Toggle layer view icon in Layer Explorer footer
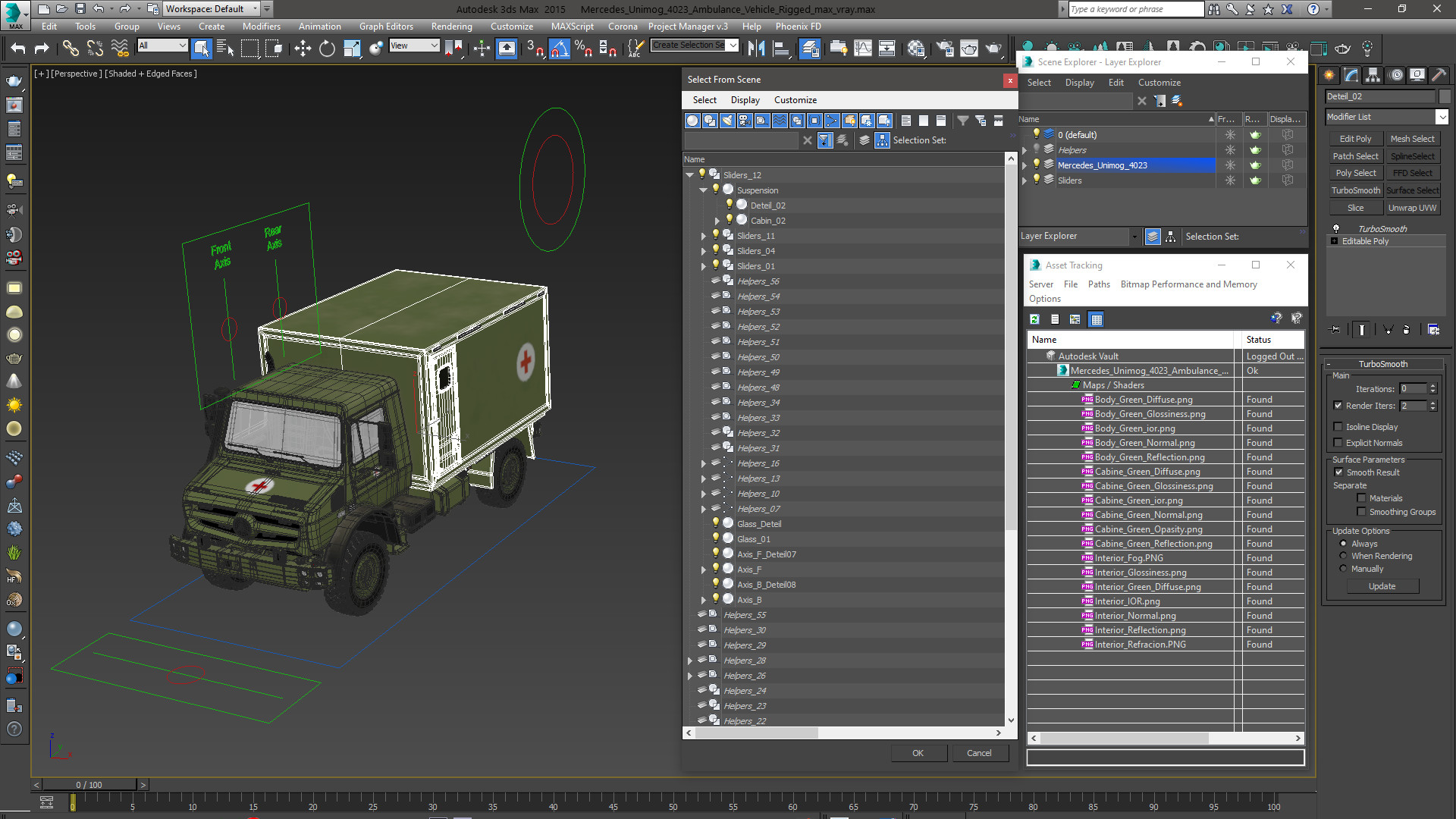Image resolution: width=1456 pixels, height=819 pixels. (x=1153, y=237)
